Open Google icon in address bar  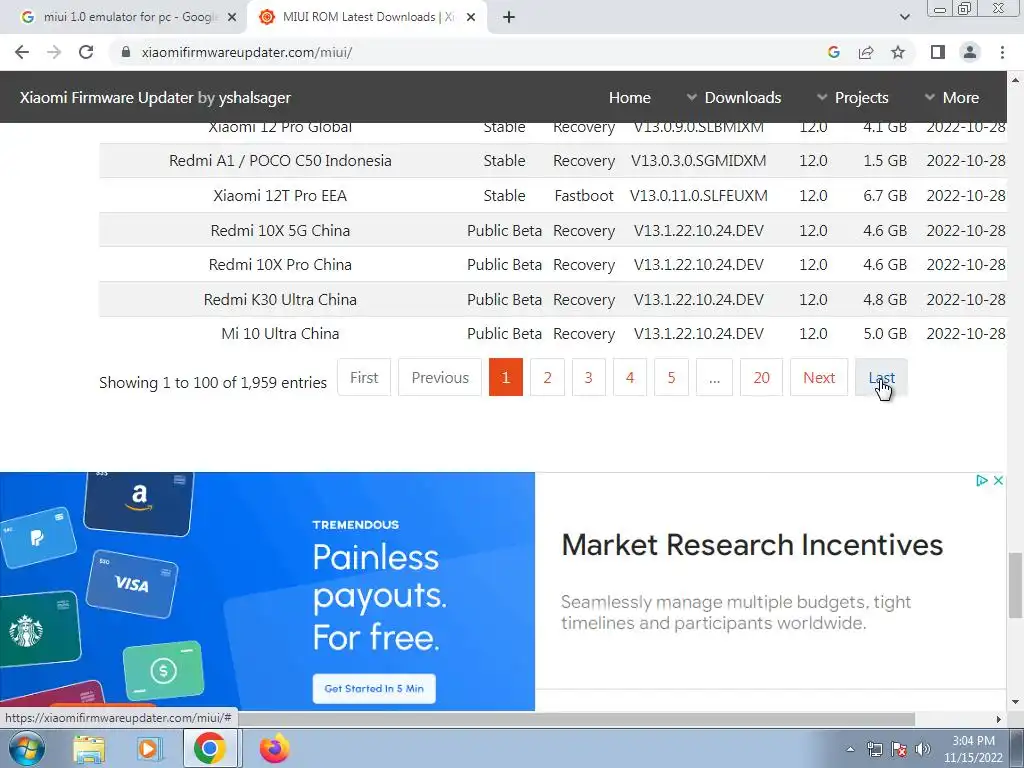tap(833, 52)
